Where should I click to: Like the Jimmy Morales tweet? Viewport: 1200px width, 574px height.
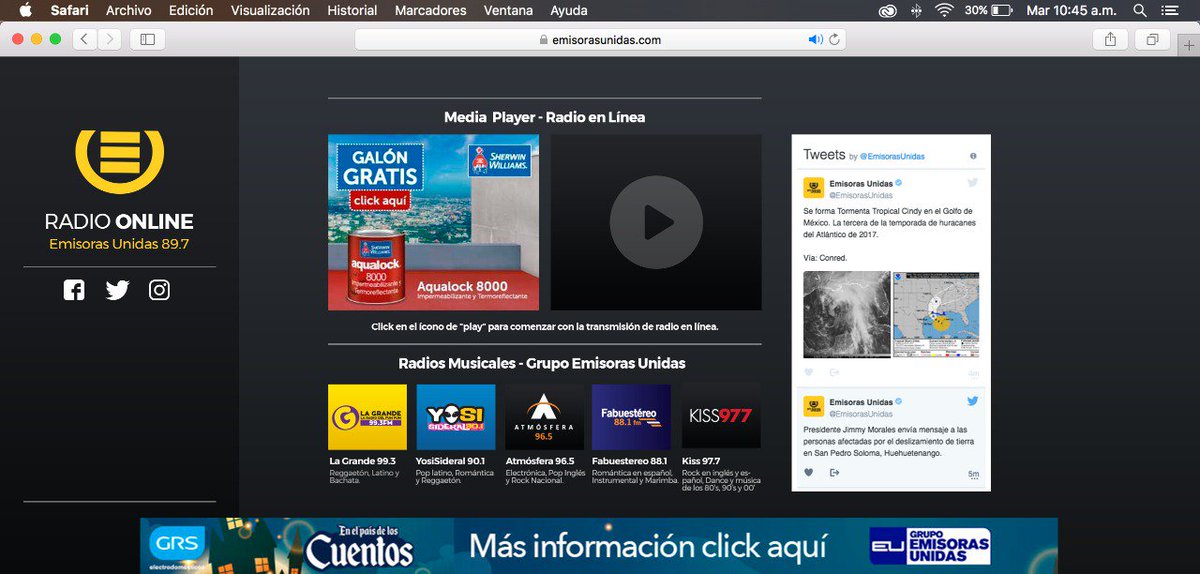(809, 473)
